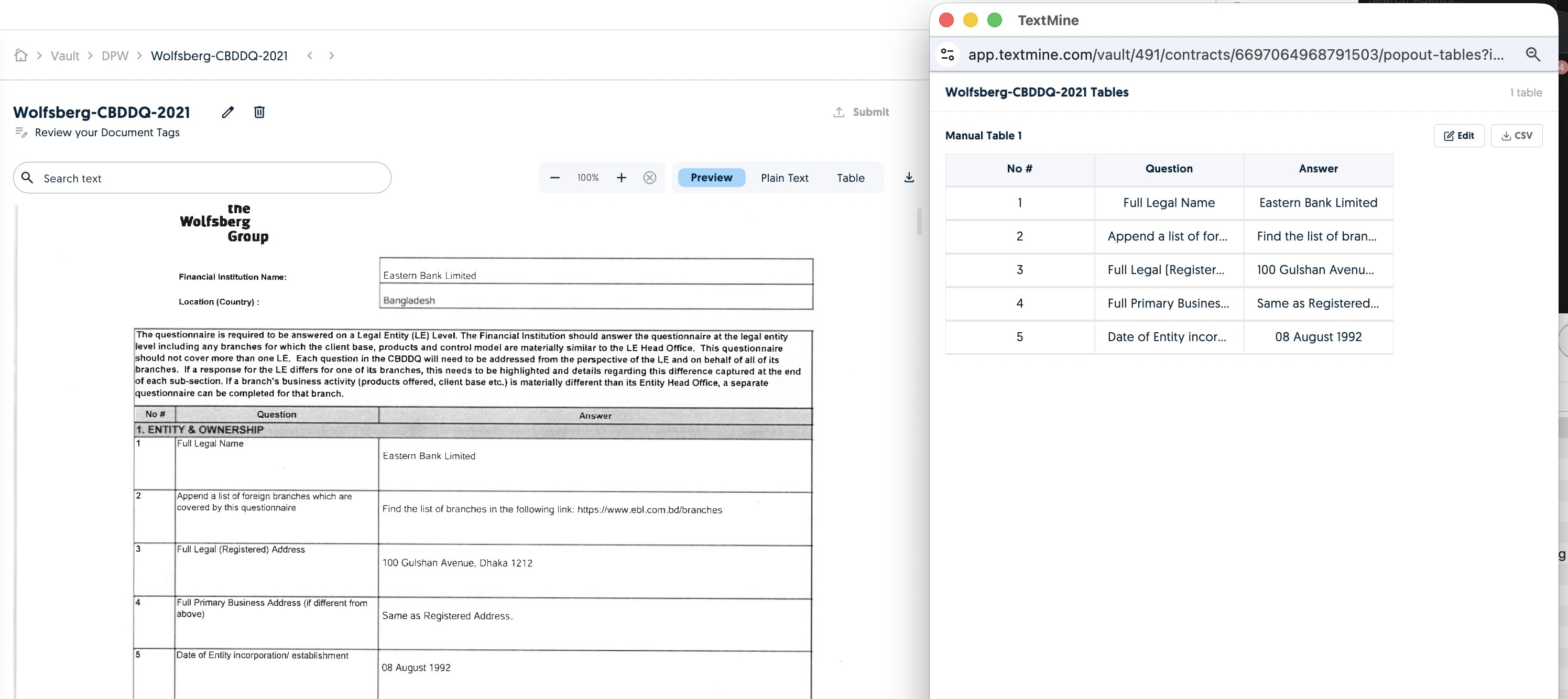Select 'Date of Entity incor...' cell
This screenshot has height=699, width=1568.
pos(1169,337)
